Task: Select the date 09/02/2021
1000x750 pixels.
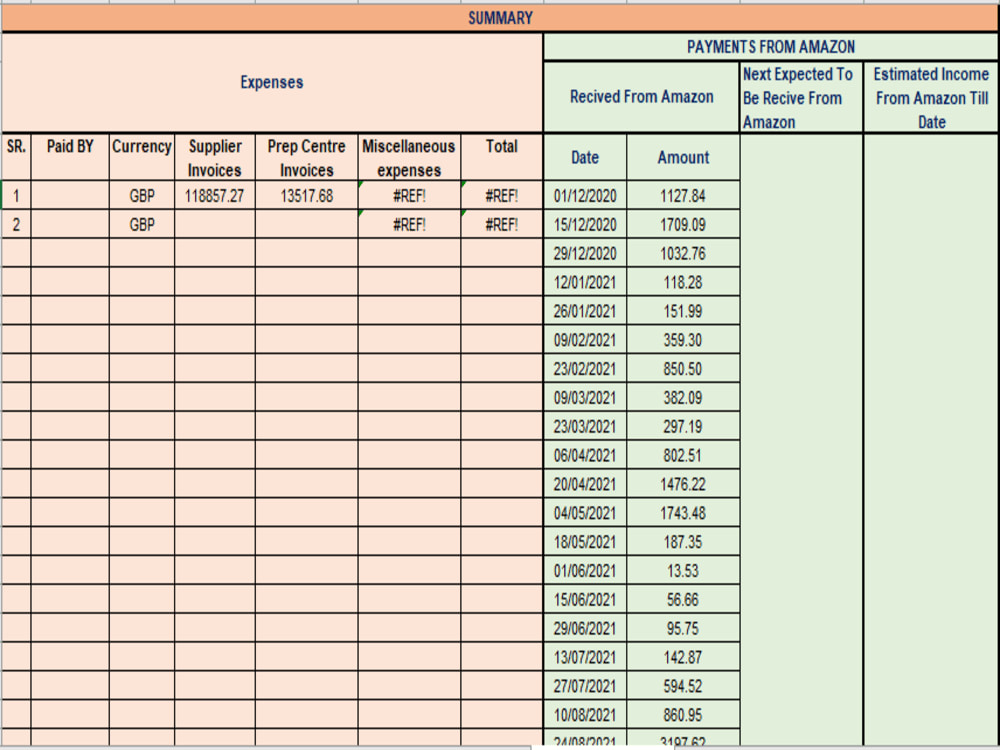Action: pos(585,340)
